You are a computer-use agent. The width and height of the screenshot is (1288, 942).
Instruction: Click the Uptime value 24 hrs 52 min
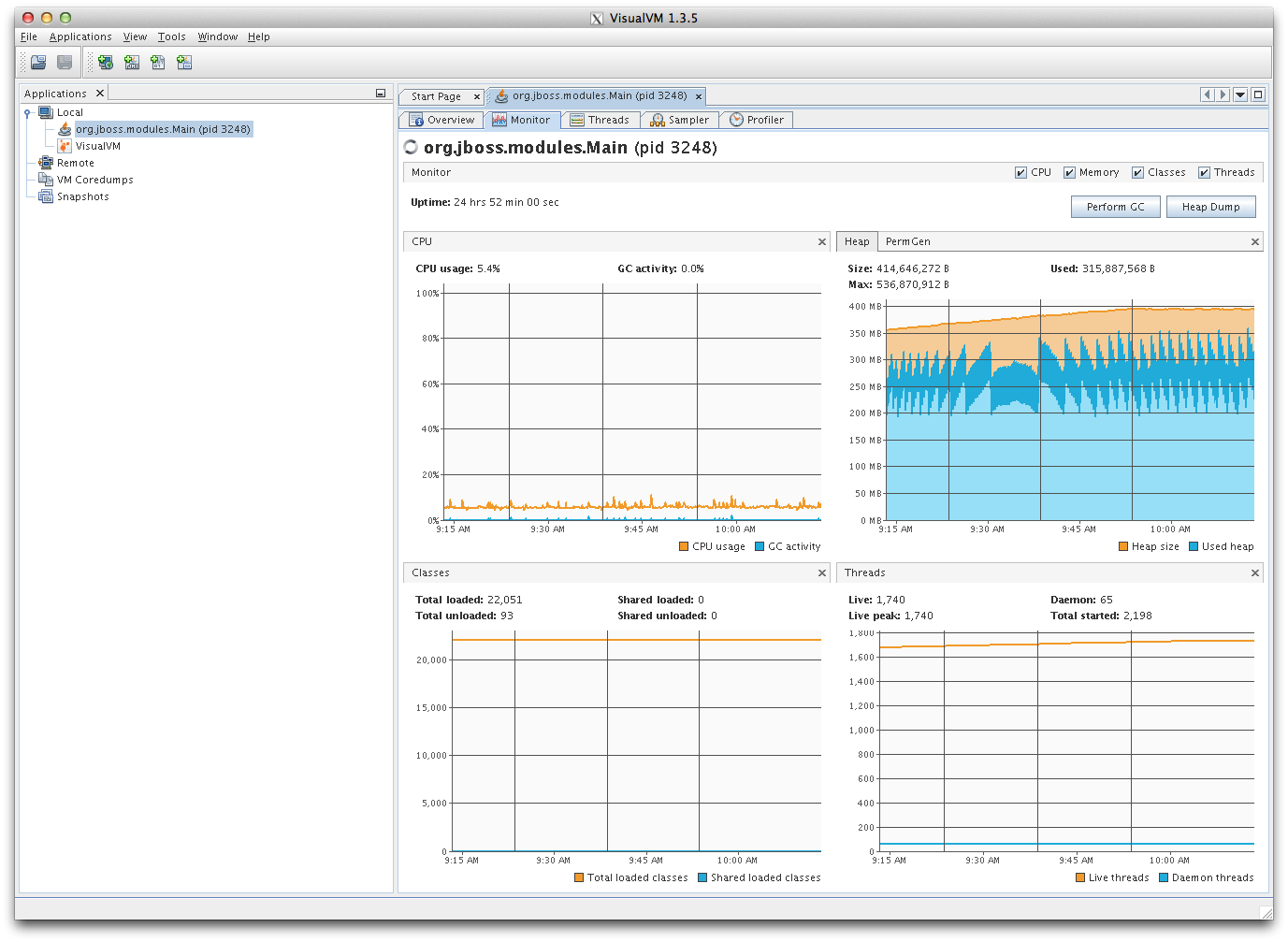point(506,202)
